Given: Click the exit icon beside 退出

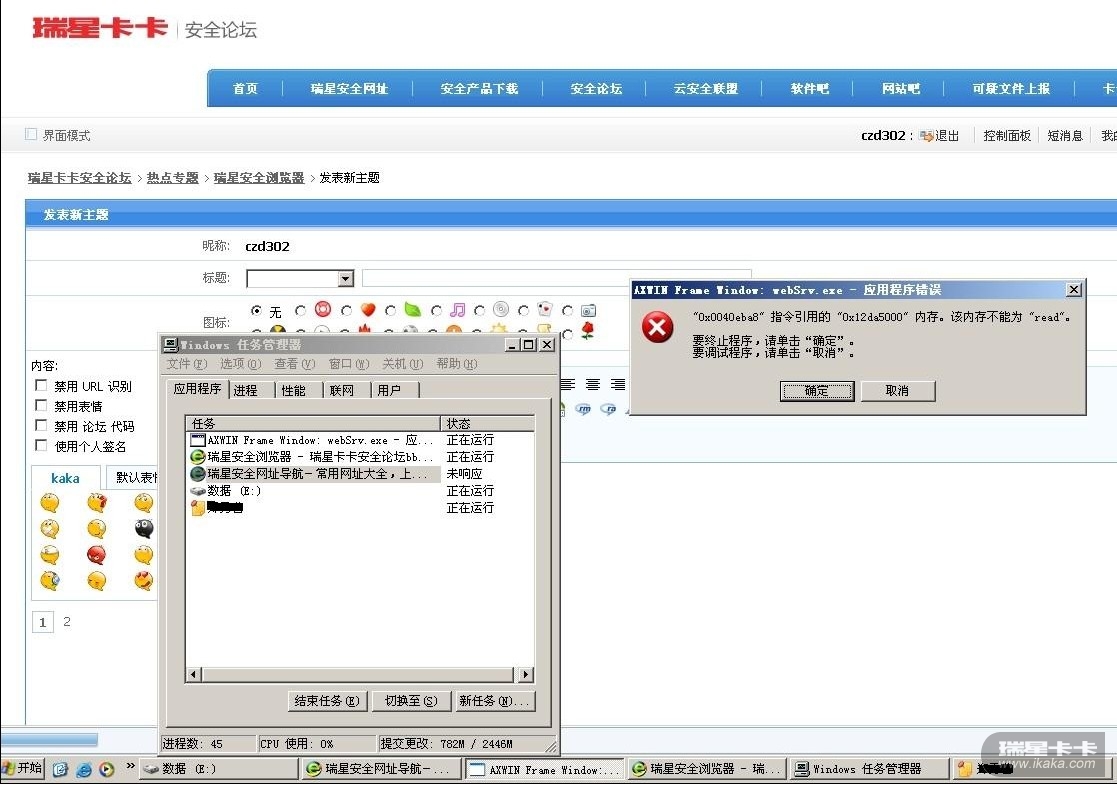Looking at the screenshot, I should coord(926,135).
